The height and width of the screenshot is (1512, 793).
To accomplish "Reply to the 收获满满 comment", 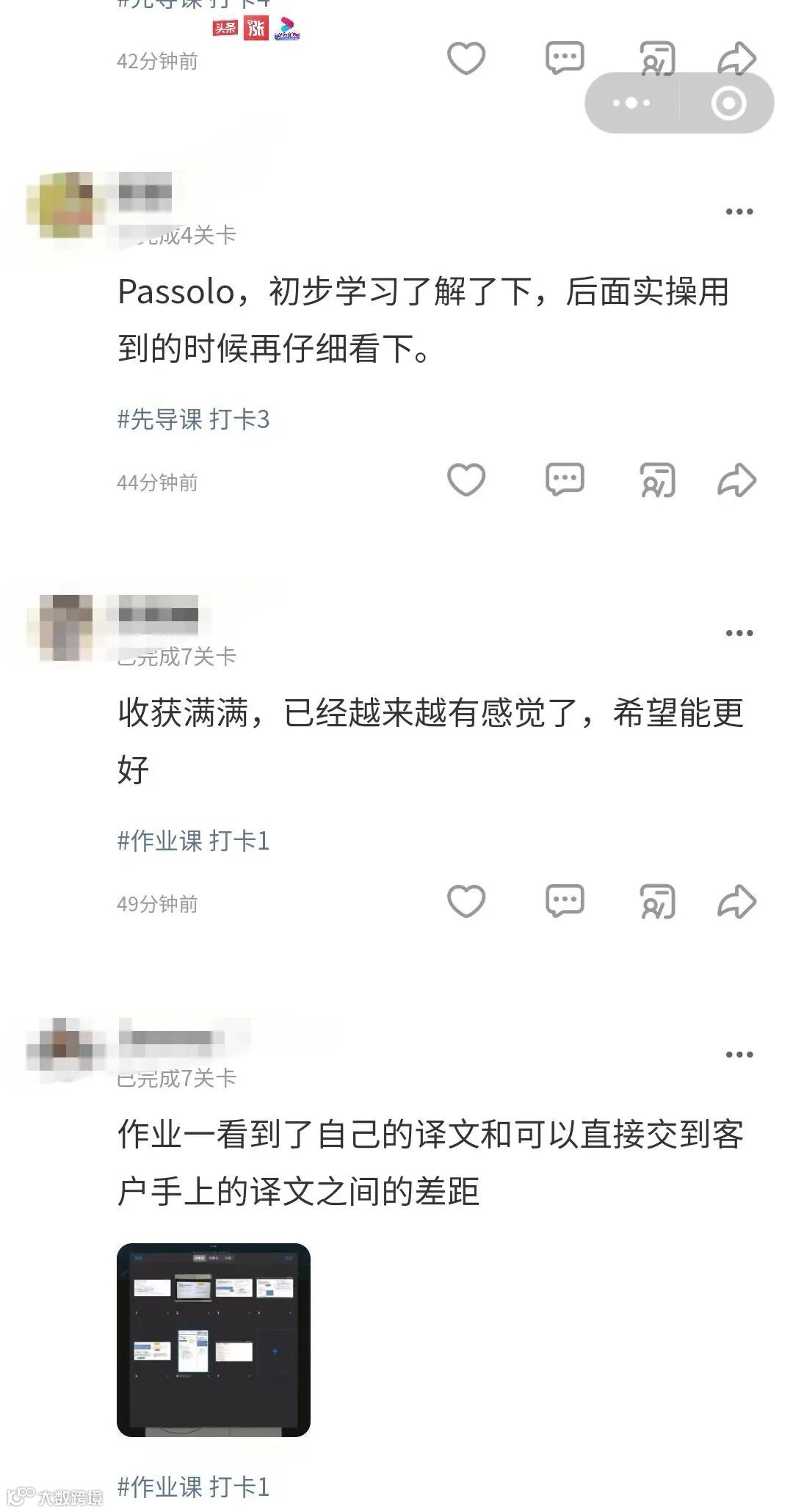I will (565, 902).
